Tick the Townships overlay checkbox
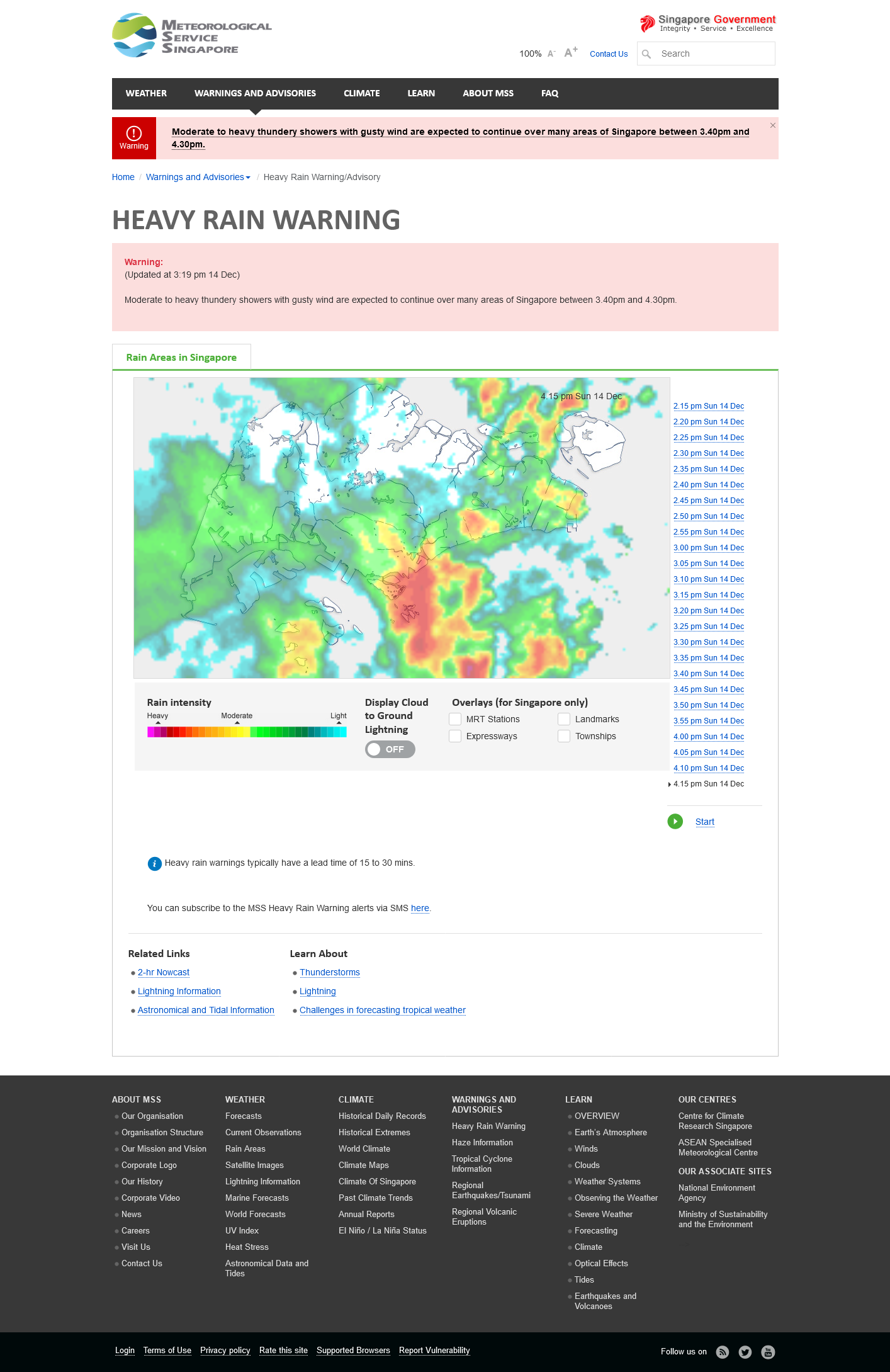The image size is (890, 1372). [x=564, y=736]
